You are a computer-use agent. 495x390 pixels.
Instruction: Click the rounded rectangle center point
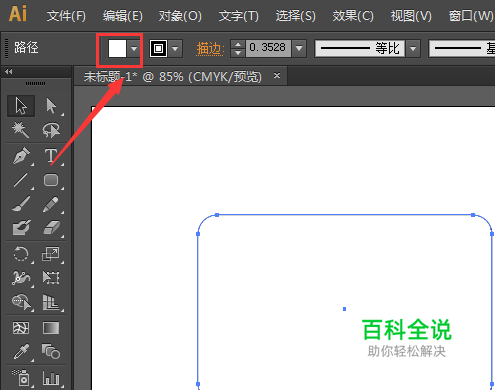click(344, 309)
